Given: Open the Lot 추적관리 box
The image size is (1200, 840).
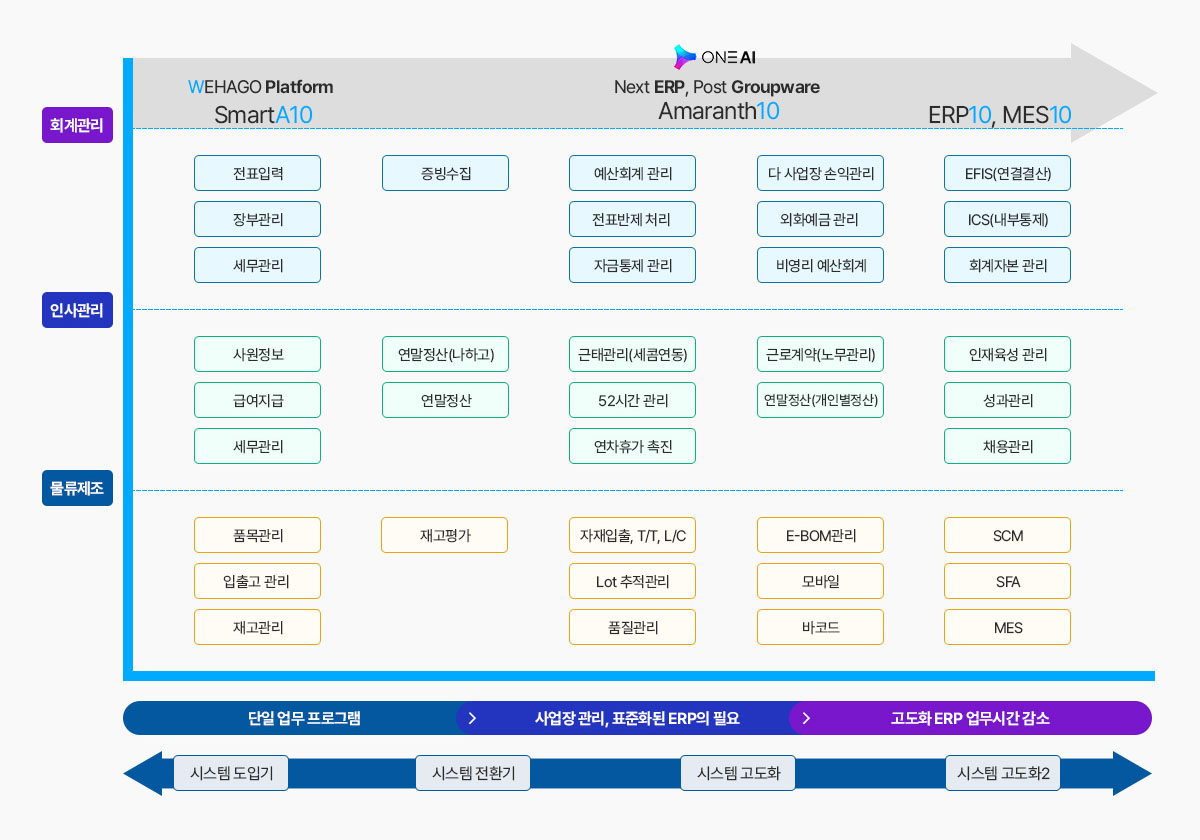Looking at the screenshot, I should 632,581.
